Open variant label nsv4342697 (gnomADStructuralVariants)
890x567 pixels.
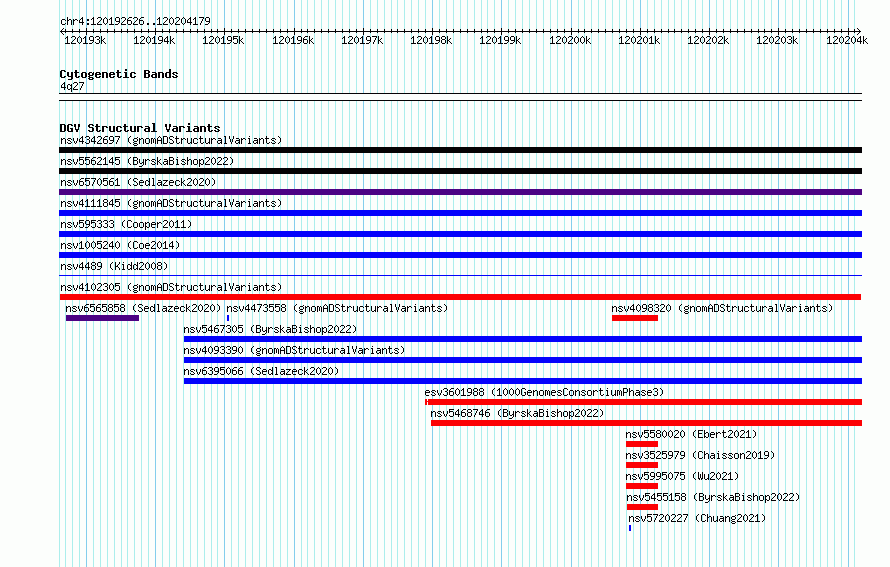(x=171, y=140)
